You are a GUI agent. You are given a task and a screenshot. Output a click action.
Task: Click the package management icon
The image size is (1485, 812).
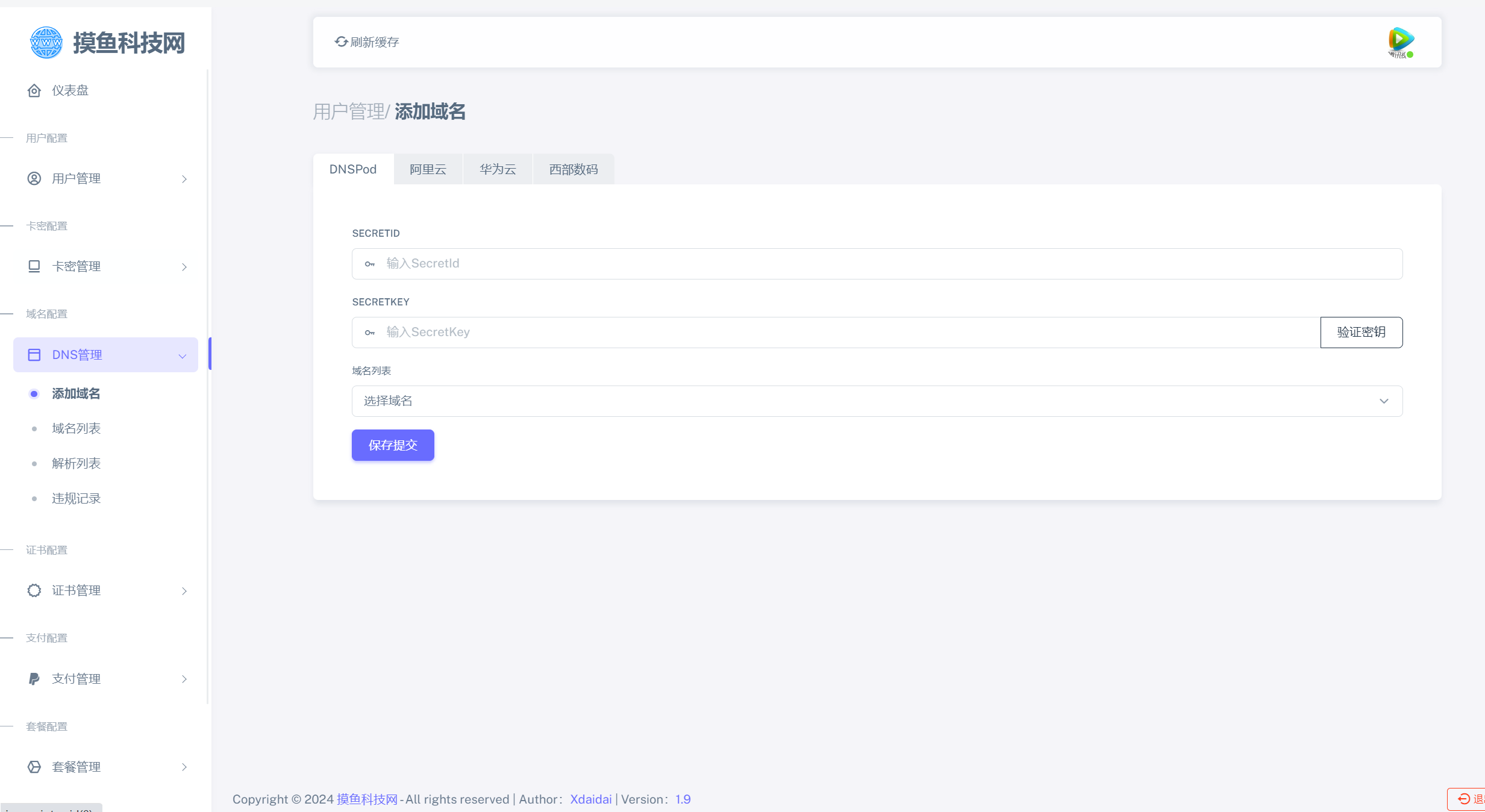tap(34, 767)
